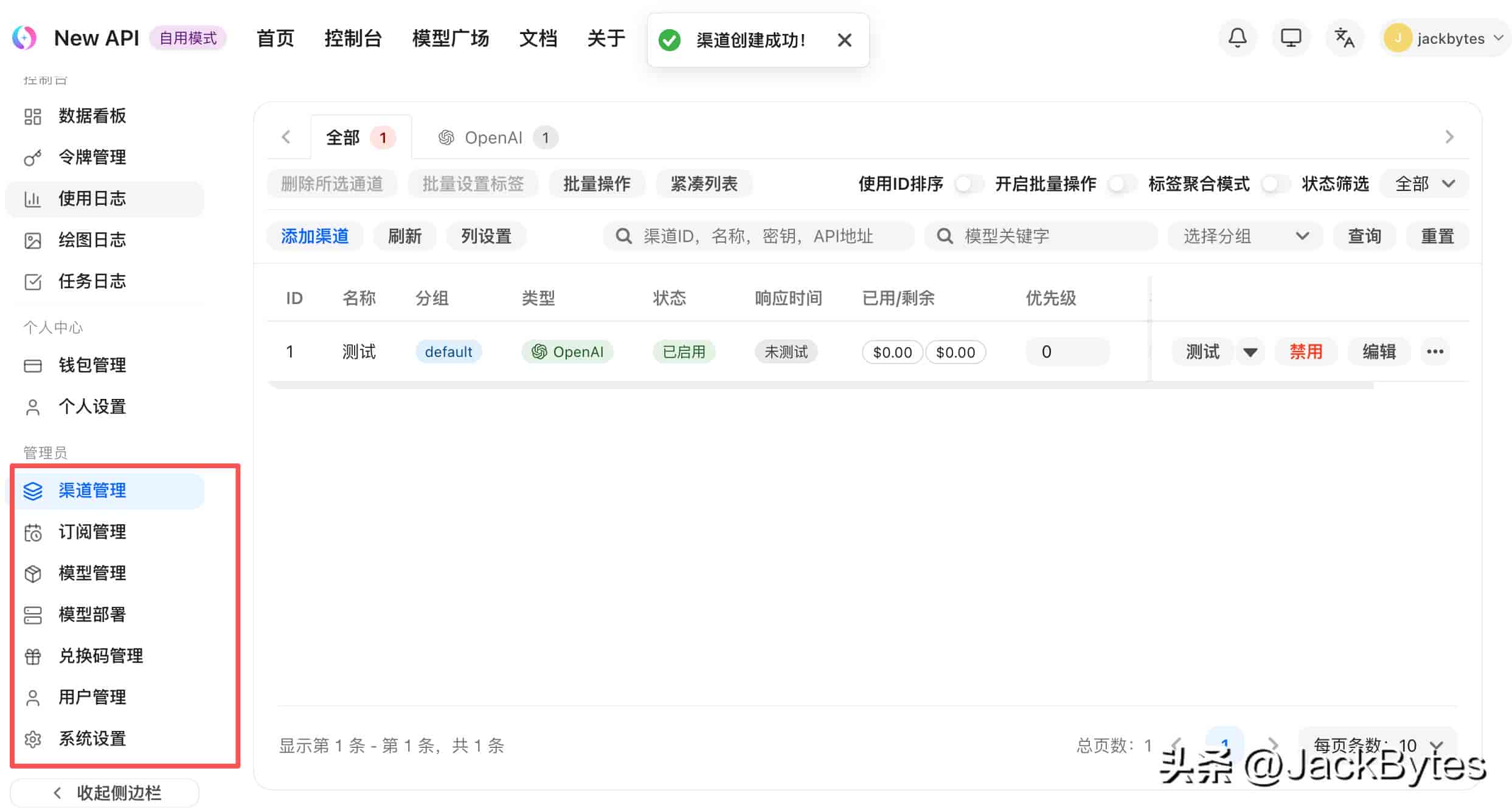Click the 模型部署 server icon
The image size is (1512, 810).
[x=33, y=615]
